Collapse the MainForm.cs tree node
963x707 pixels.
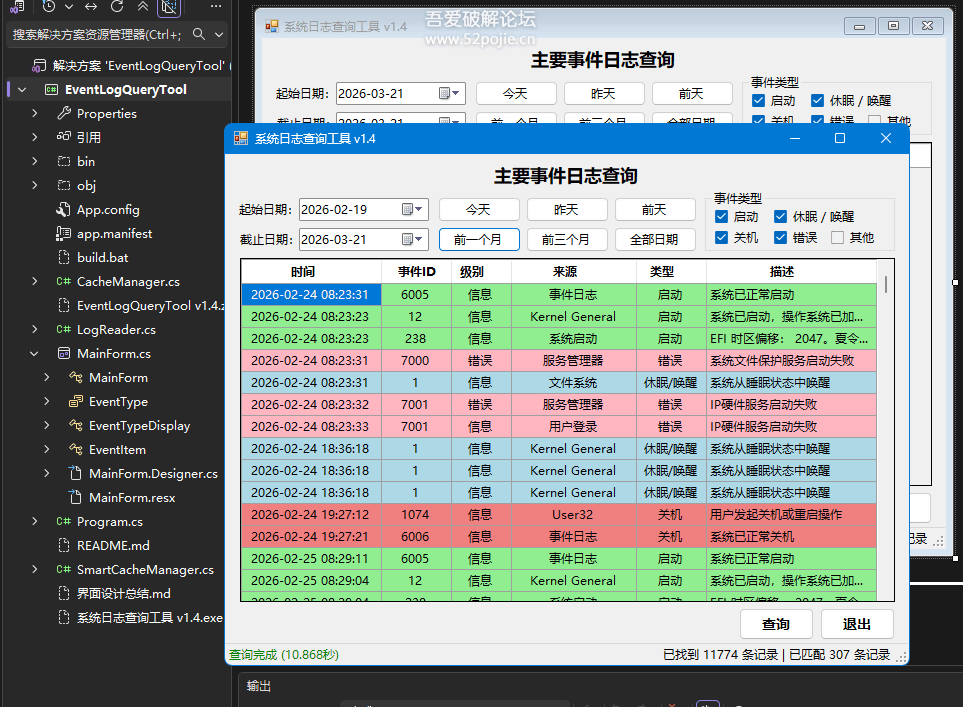point(35,354)
